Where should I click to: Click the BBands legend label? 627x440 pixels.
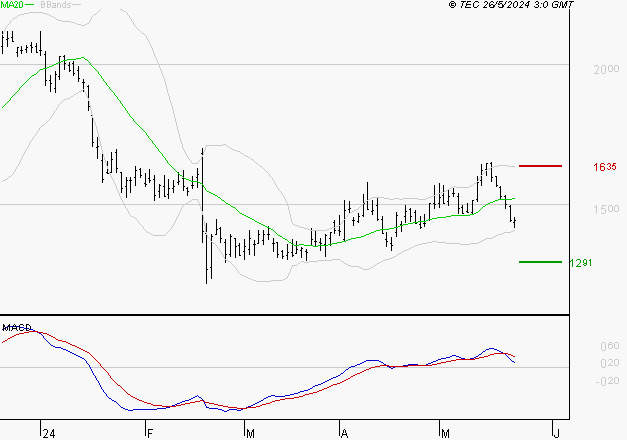pyautogui.click(x=56, y=5)
